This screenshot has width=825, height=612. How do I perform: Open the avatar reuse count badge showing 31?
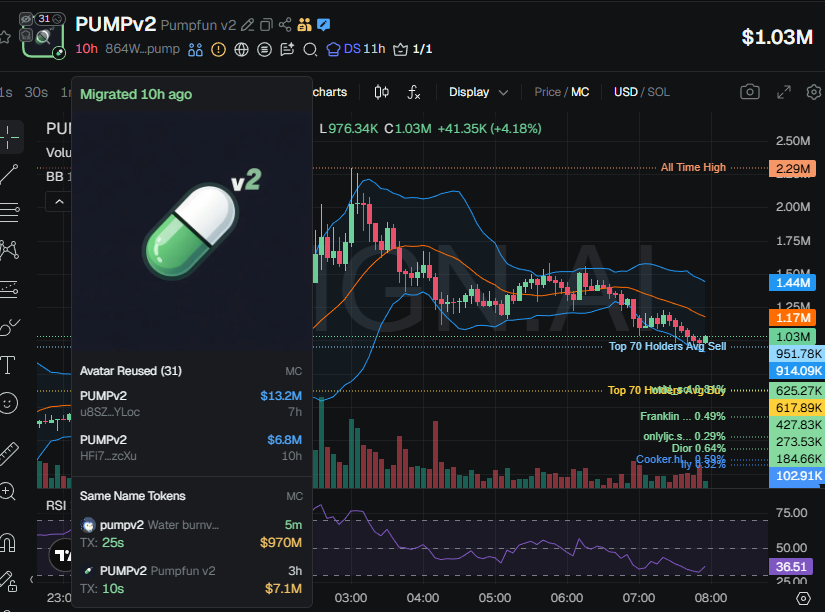50,19
